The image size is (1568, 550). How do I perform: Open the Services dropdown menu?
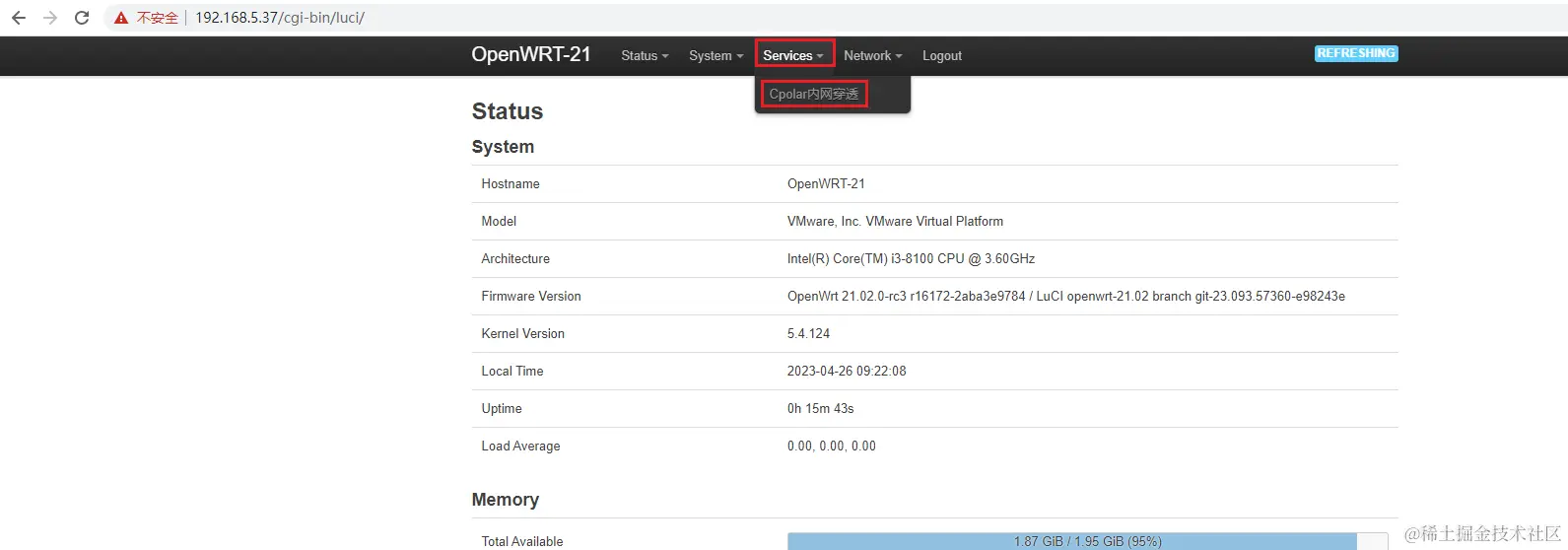pyautogui.click(x=793, y=55)
